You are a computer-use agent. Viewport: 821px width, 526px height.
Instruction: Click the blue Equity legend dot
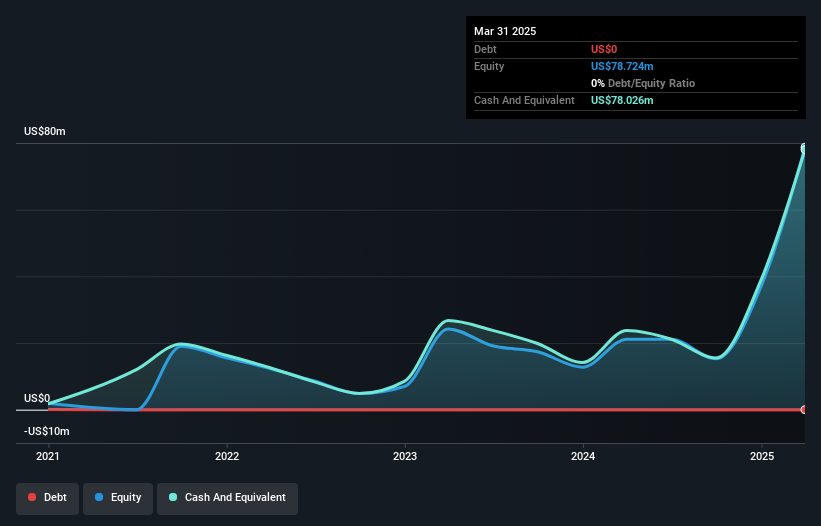99,497
